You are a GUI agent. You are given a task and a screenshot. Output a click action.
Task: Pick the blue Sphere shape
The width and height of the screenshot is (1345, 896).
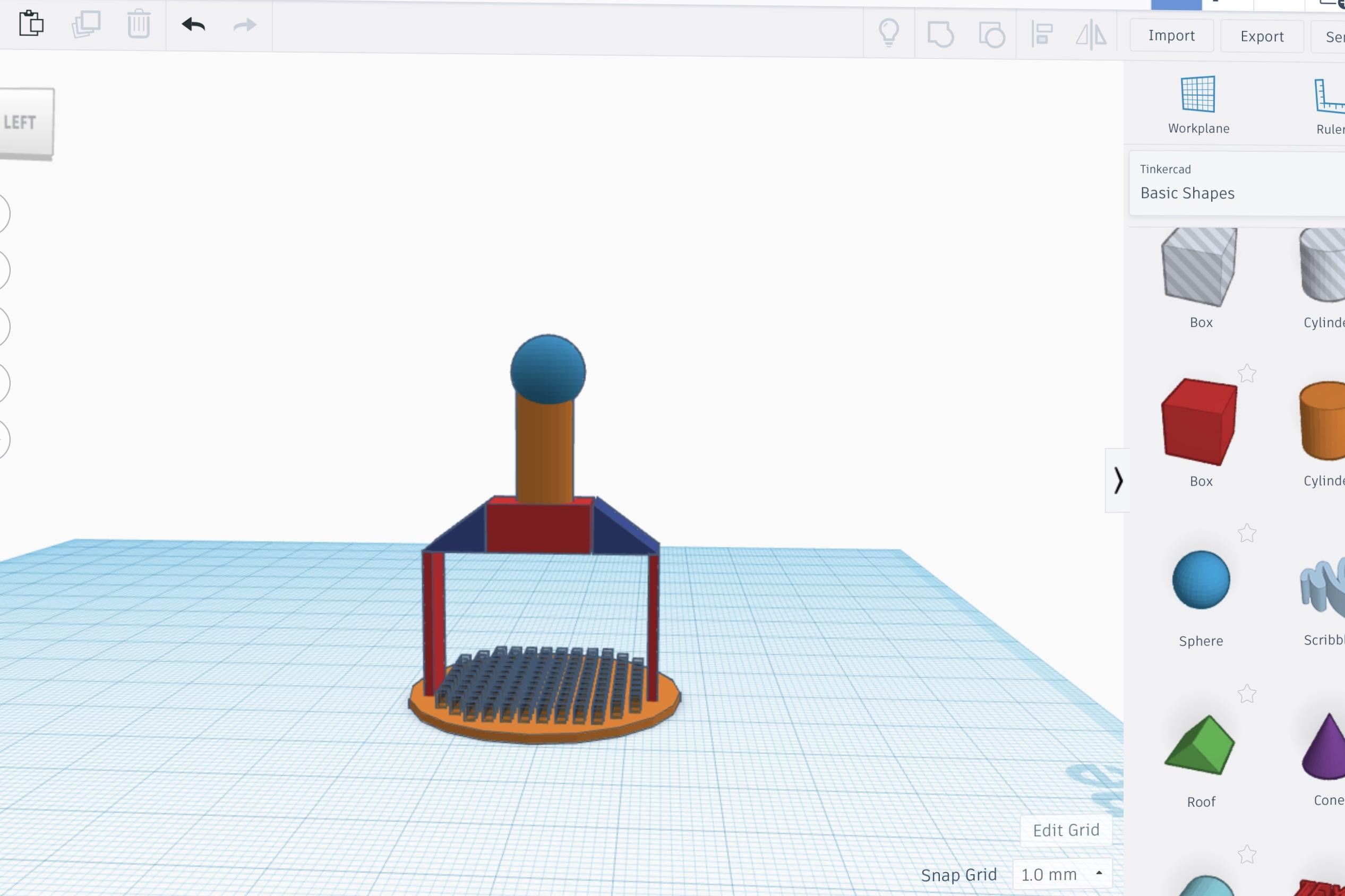tap(1201, 580)
